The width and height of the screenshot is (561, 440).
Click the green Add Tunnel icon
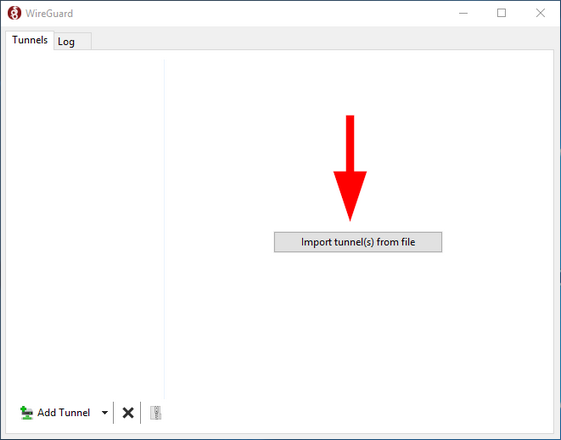coord(26,413)
